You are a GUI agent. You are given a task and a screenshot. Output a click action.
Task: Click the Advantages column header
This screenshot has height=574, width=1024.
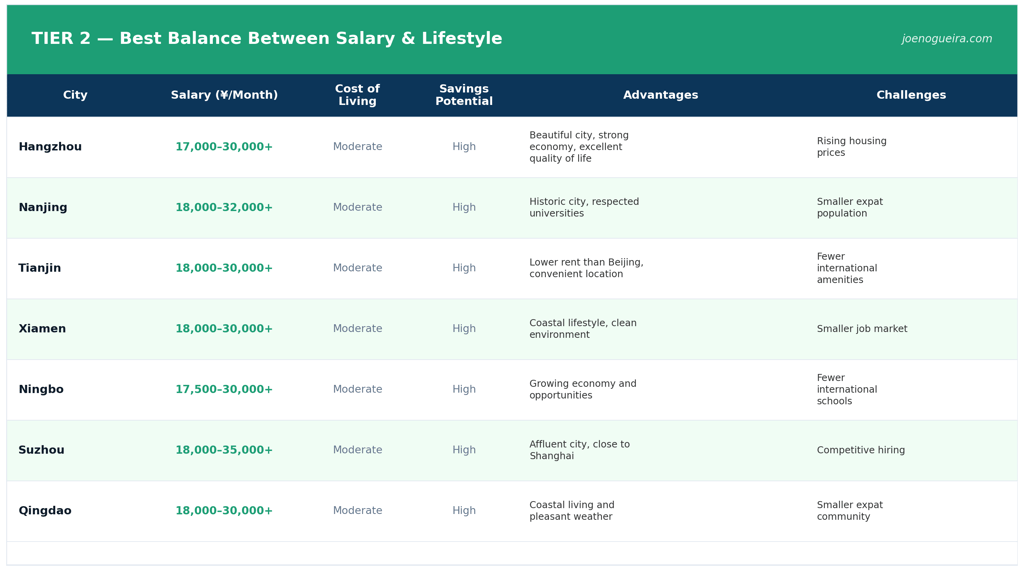click(660, 95)
